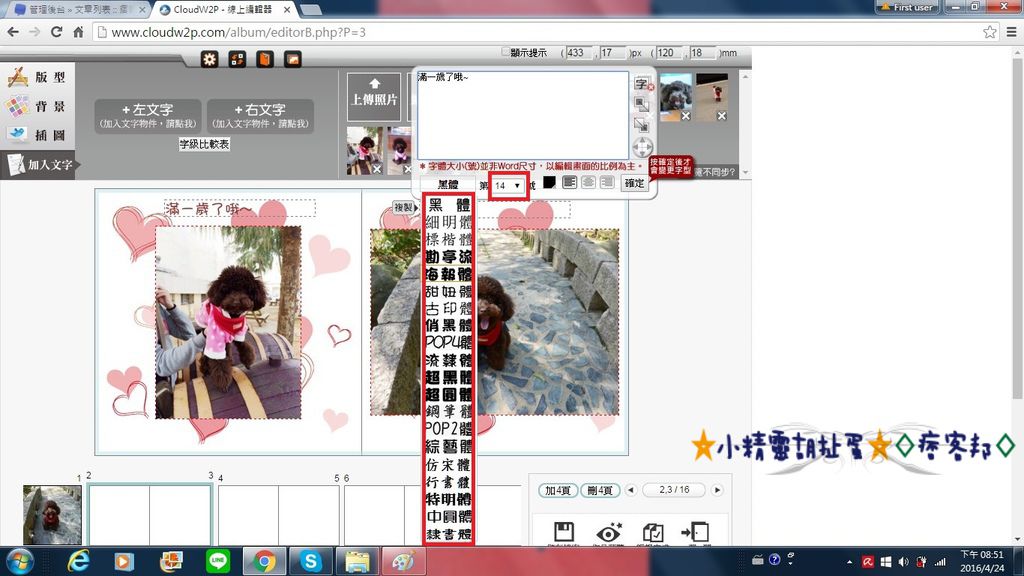Choose POP2體 in the font list
The height and width of the screenshot is (576, 1024).
point(449,429)
